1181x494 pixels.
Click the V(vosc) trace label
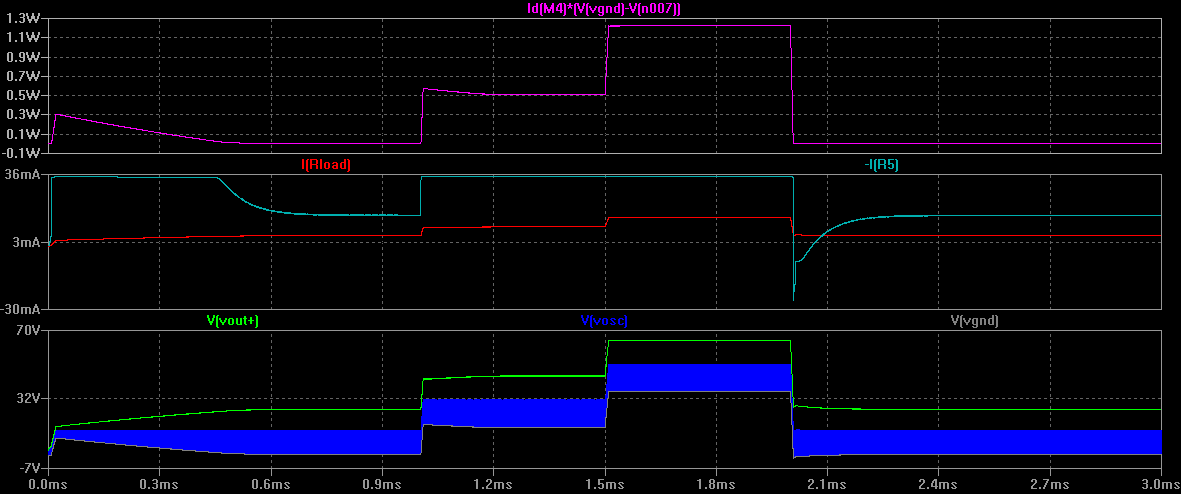coord(604,320)
